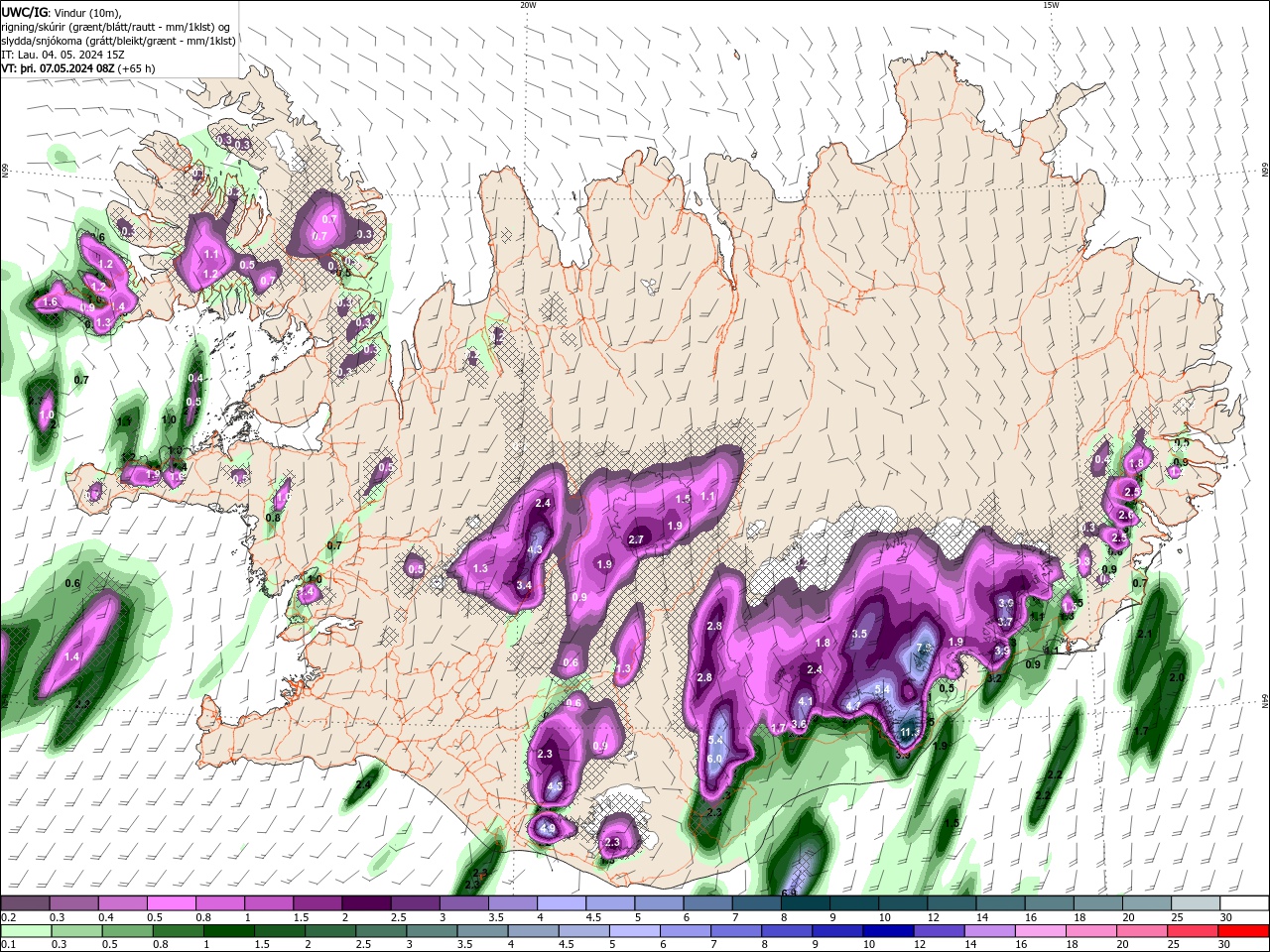Click the '4.9' value in the southern snow patch
1270x952 pixels.
click(548, 826)
